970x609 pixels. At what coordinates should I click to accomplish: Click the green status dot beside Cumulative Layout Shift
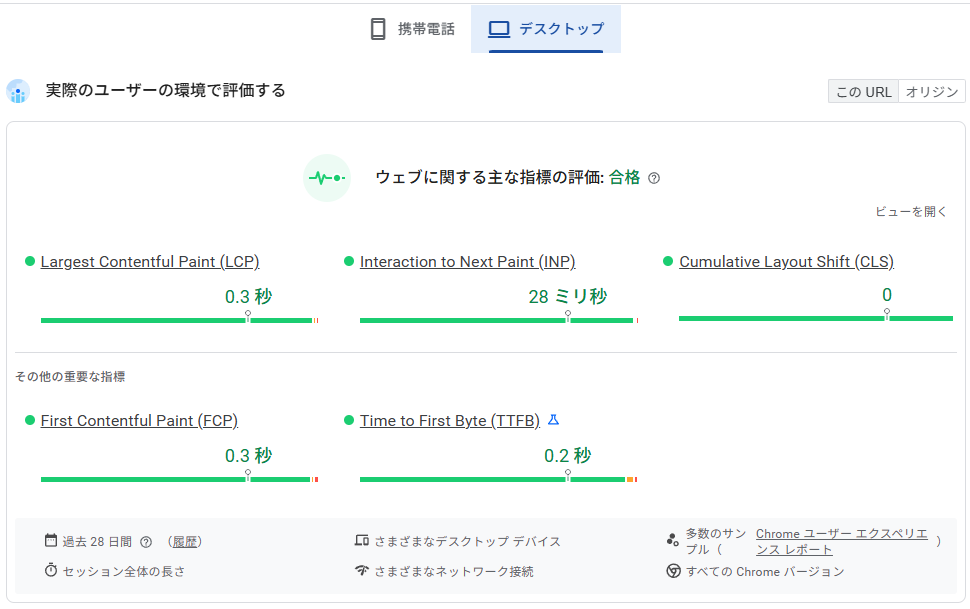(x=667, y=261)
